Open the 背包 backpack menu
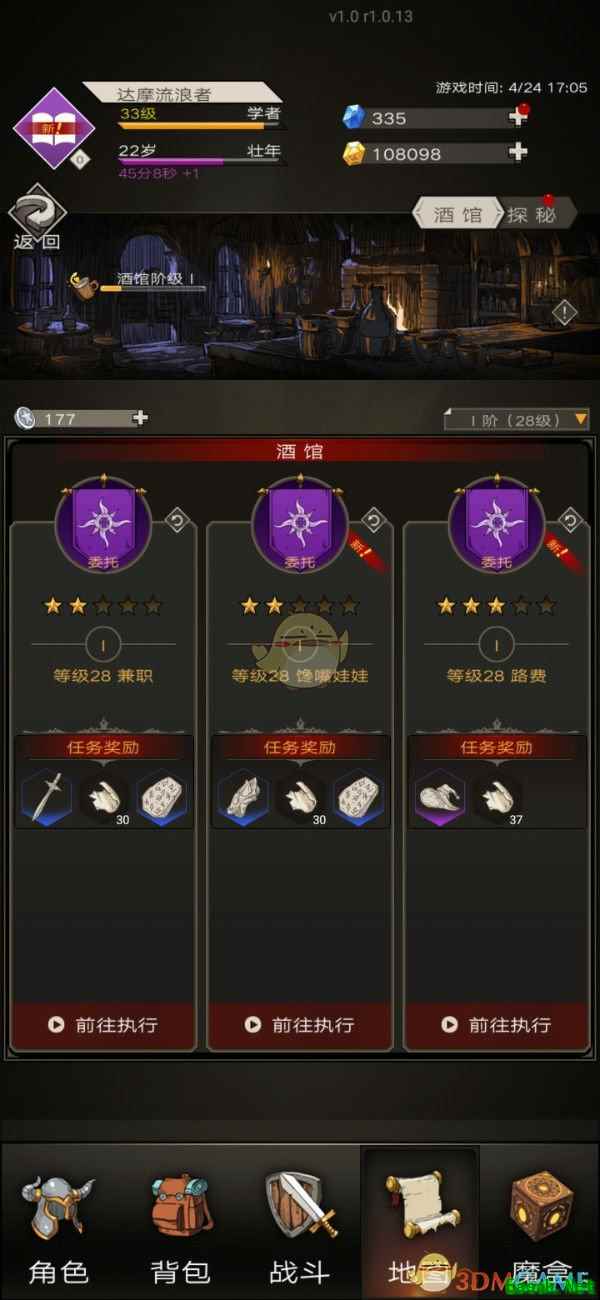Screen dimensions: 600x1300 (180, 1225)
